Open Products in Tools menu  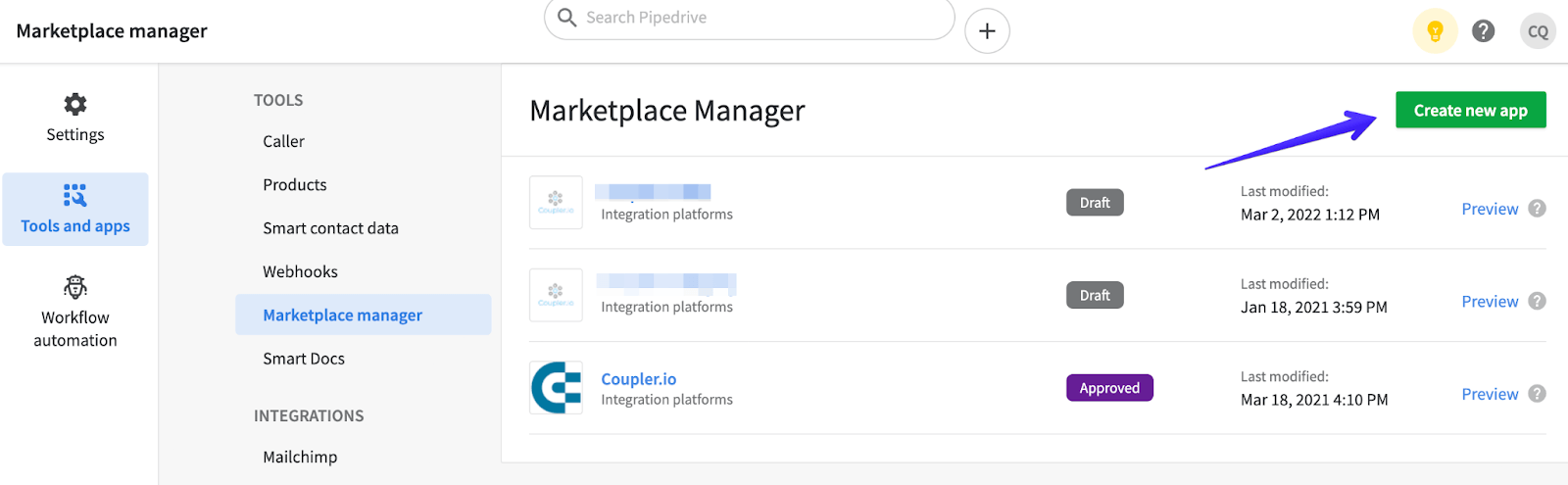click(294, 184)
